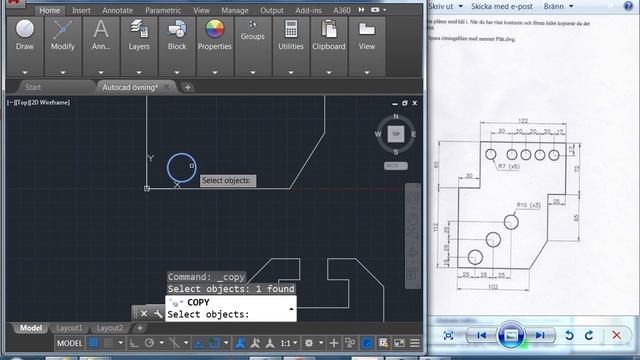The height and width of the screenshot is (360, 640).
Task: Click the S compass direction on the ViewCube
Action: (396, 152)
